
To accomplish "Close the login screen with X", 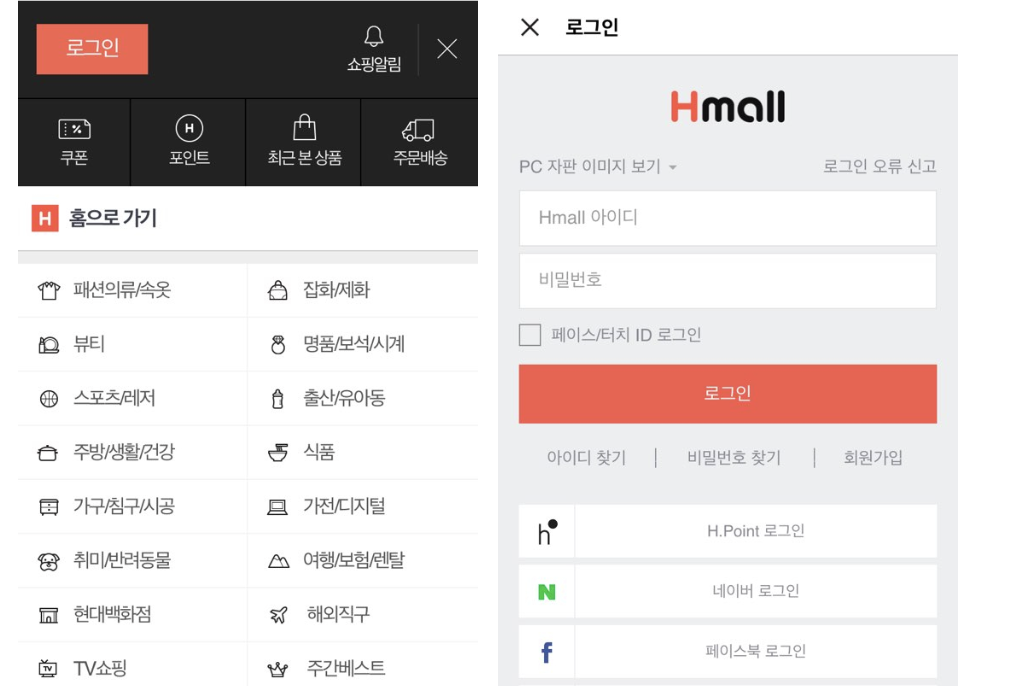I will click(x=530, y=27).
